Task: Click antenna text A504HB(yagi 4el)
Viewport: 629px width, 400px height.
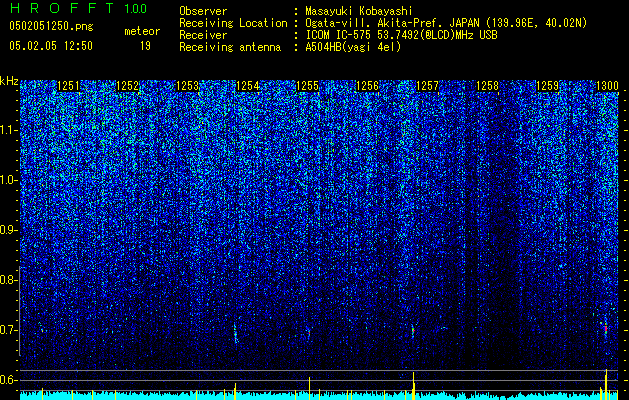Action: pyautogui.click(x=353, y=47)
